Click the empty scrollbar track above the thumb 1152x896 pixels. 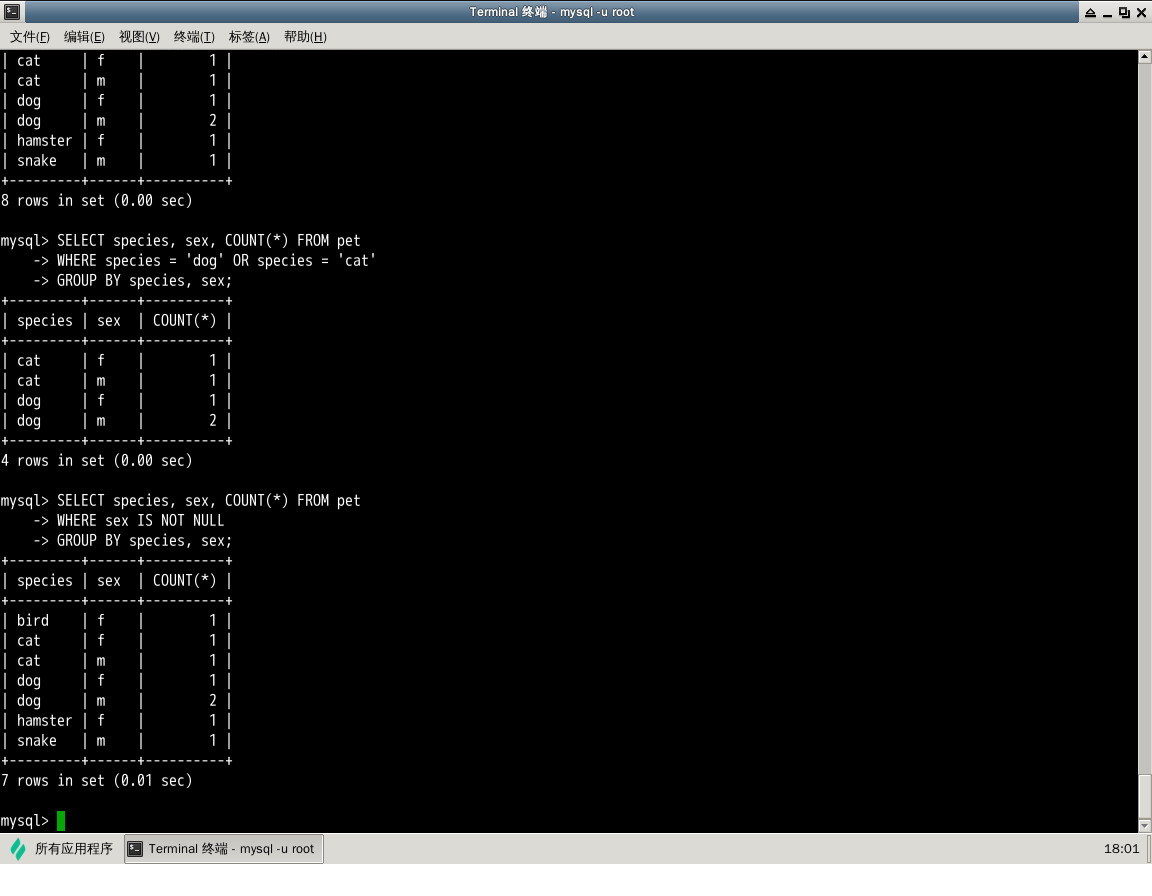[1145, 400]
